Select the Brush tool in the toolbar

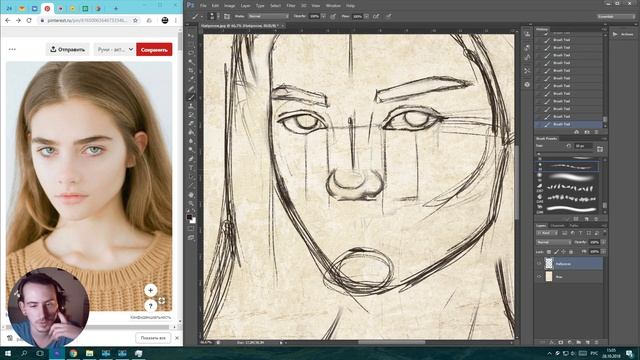click(191, 97)
